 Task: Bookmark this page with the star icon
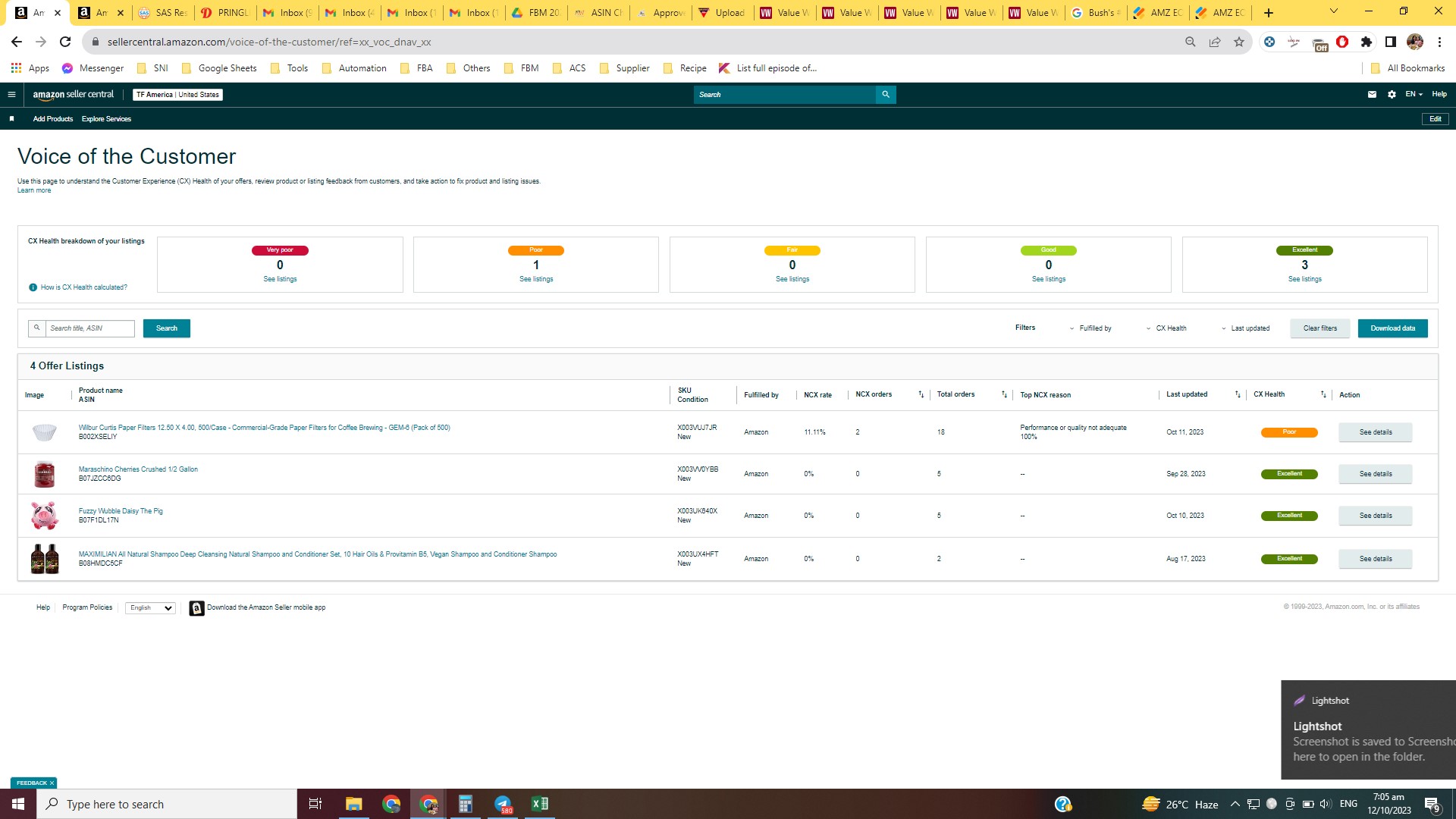1239,42
